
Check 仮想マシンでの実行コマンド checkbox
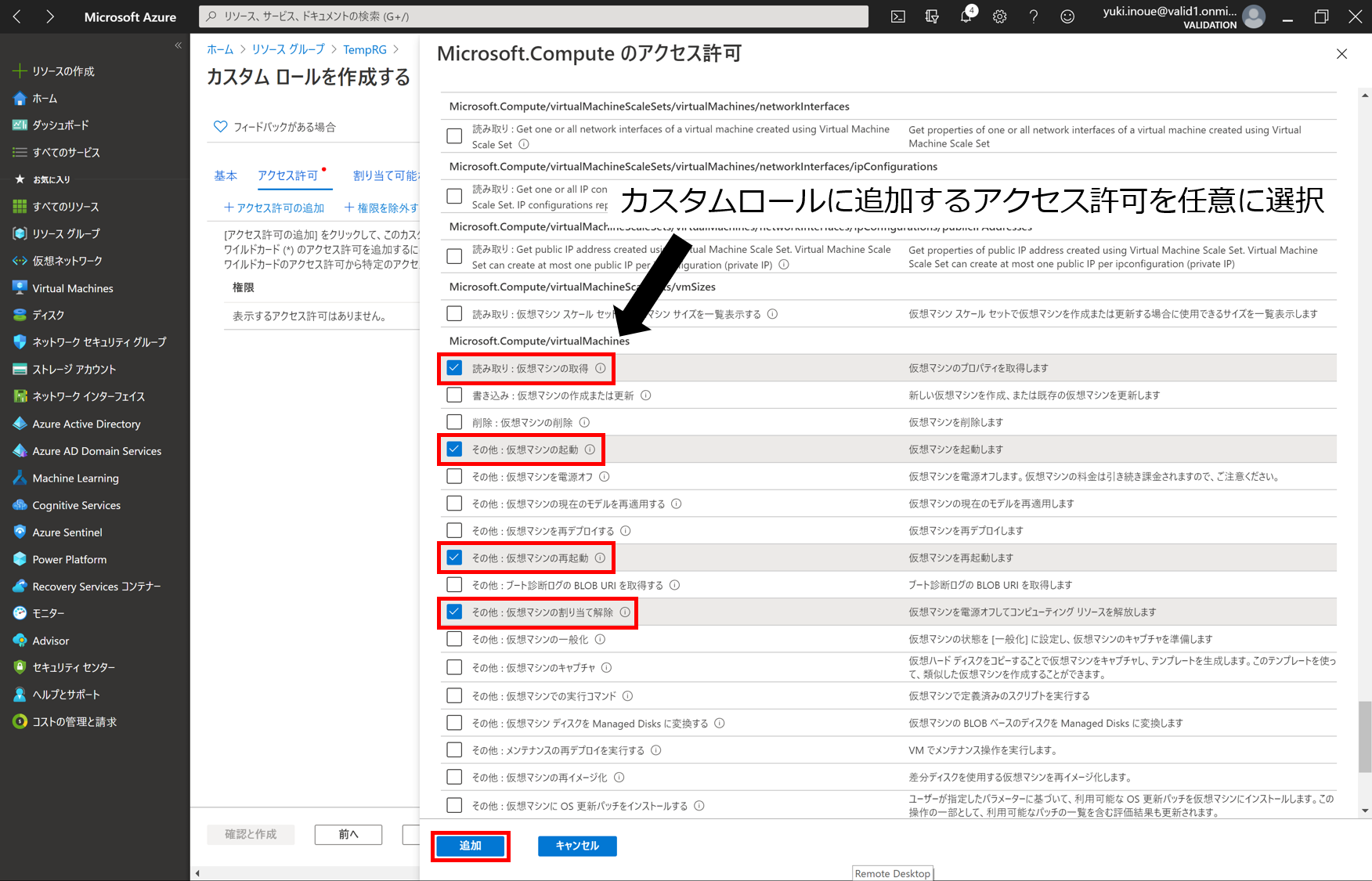454,695
